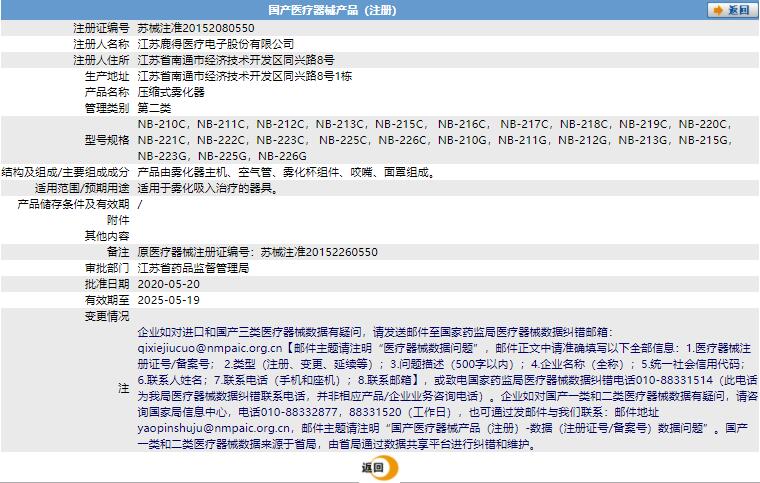Click model NB-226G in the specification list

[x=282, y=156]
